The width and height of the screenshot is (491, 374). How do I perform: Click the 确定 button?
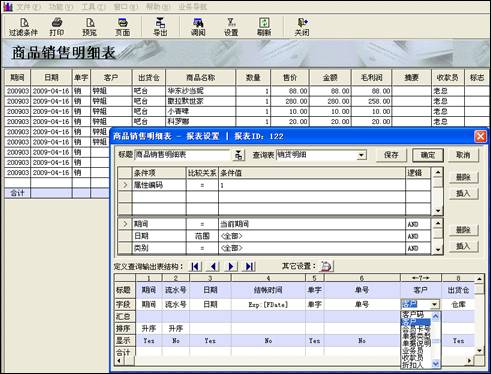[428, 155]
